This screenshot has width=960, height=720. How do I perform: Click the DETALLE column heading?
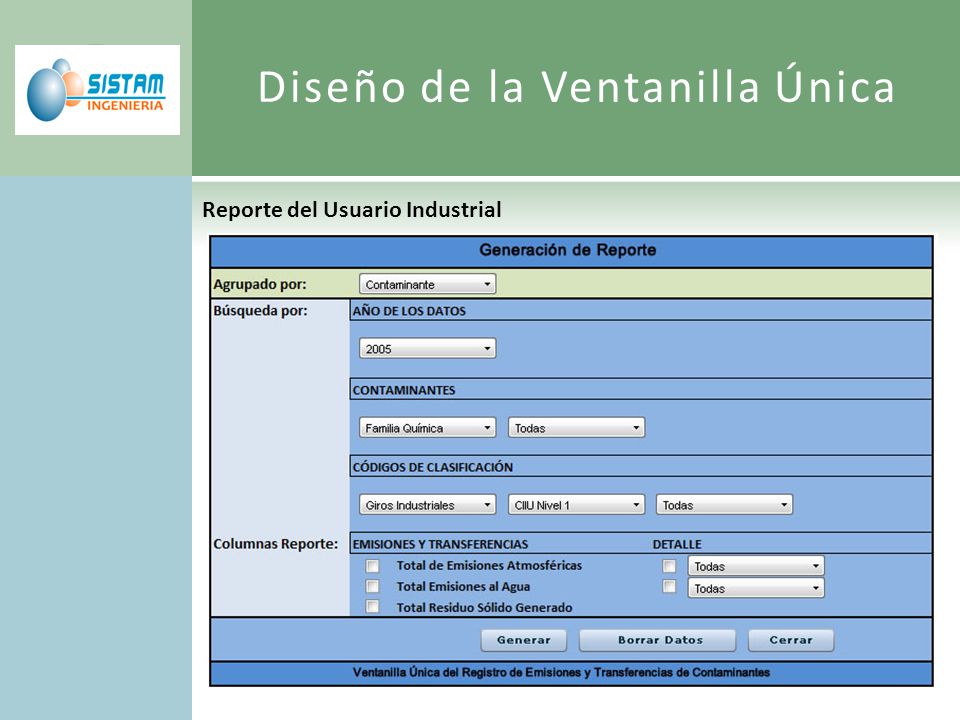(x=677, y=544)
